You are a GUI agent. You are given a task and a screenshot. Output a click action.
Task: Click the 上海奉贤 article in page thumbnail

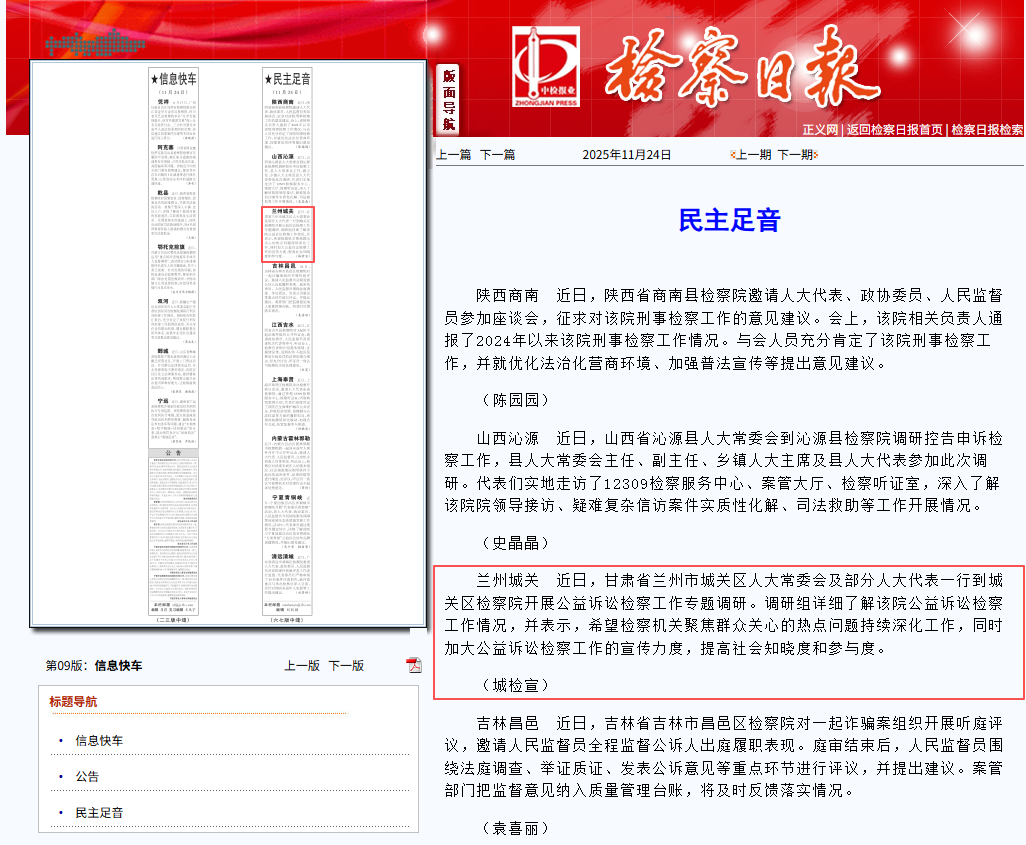(x=288, y=405)
